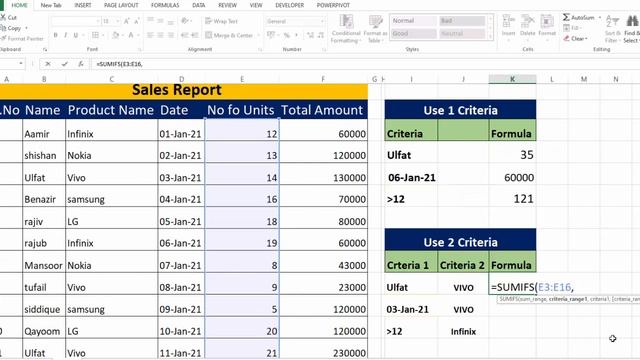Toggle bold formatting
Viewport: 640px width, 360px height.
pos(56,35)
